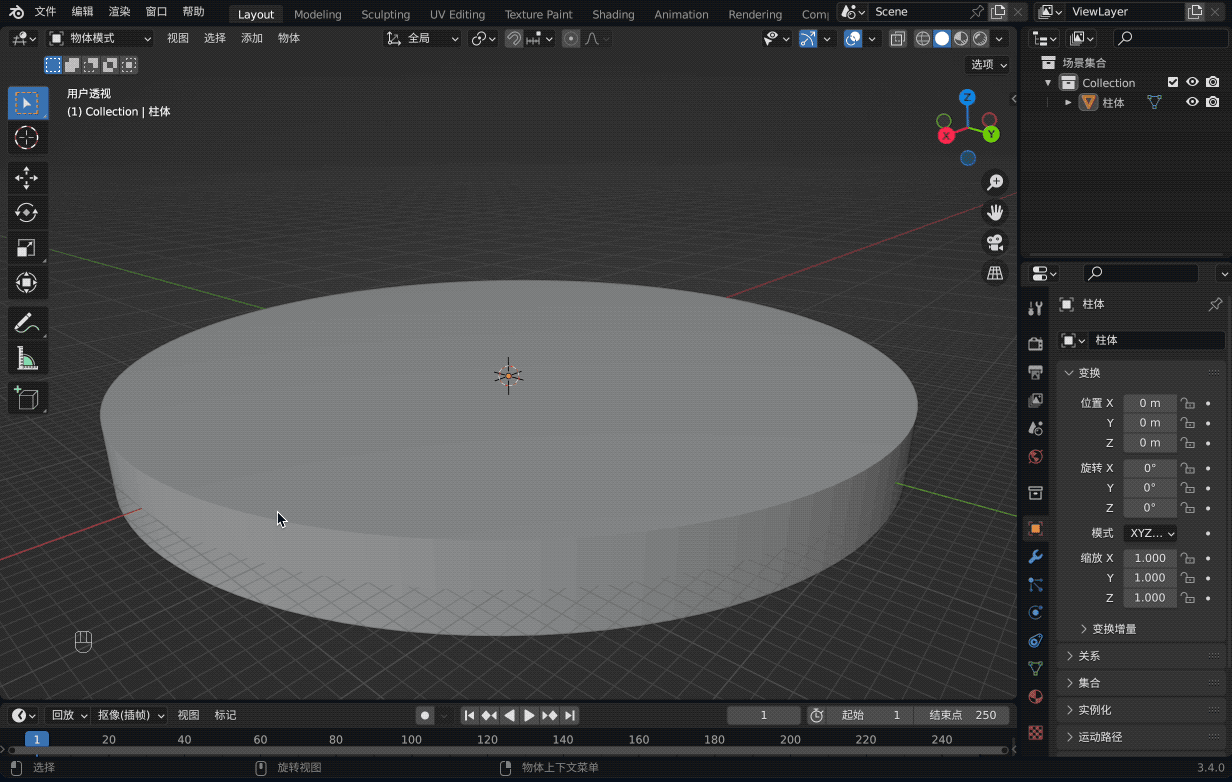Pick the Annotate pencil tool

27,323
